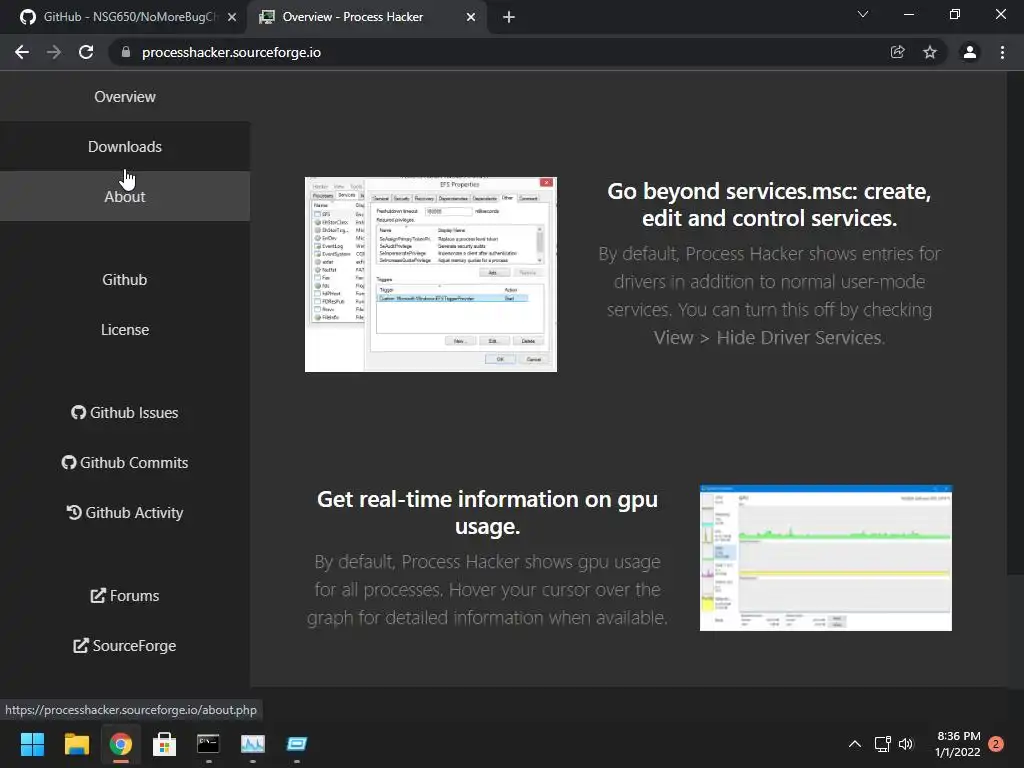The width and height of the screenshot is (1024, 768).
Task: Click the GitHub icon beside Github Issues
Action: point(78,413)
